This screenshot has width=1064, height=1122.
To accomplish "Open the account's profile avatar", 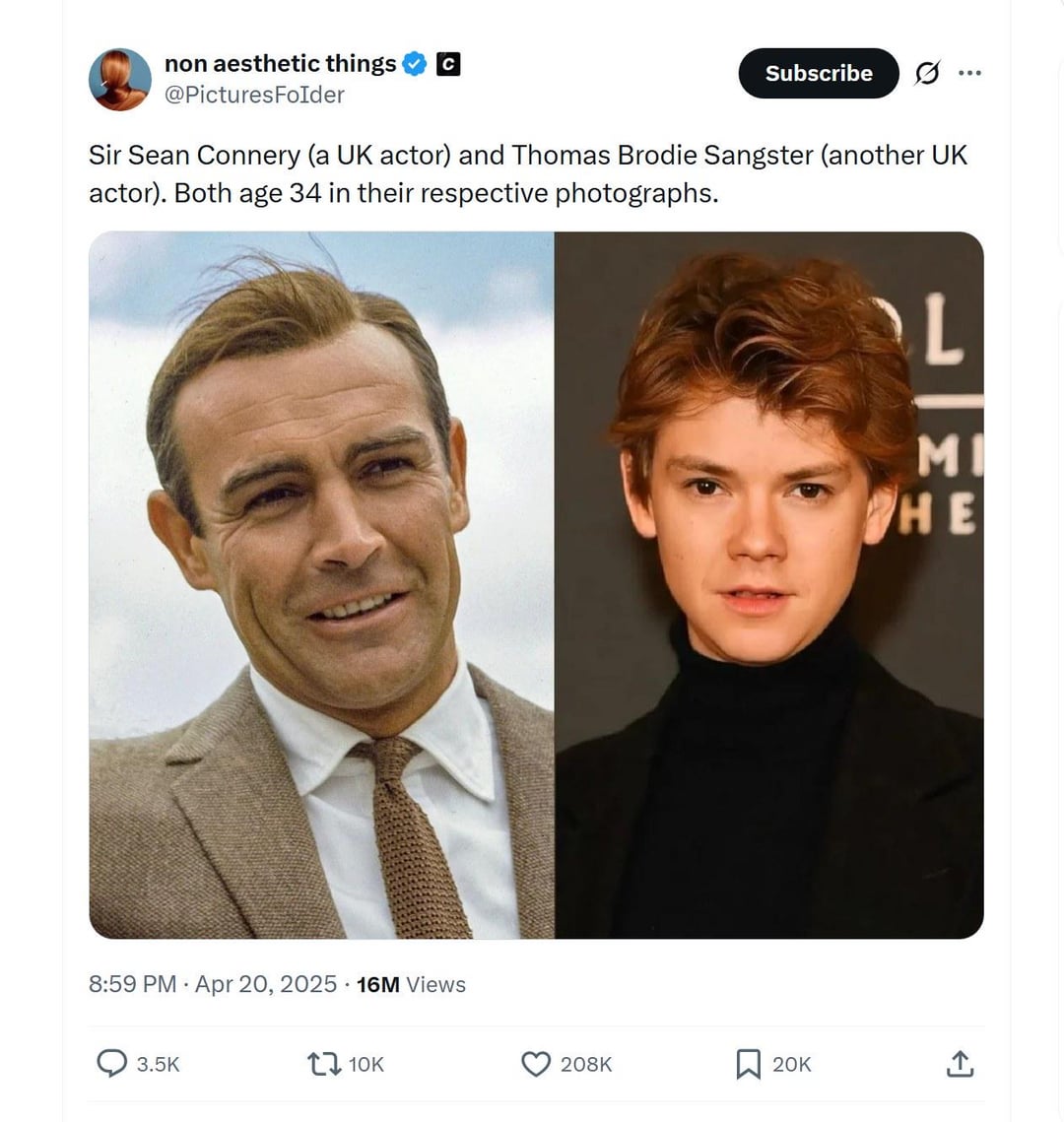I will tap(119, 80).
